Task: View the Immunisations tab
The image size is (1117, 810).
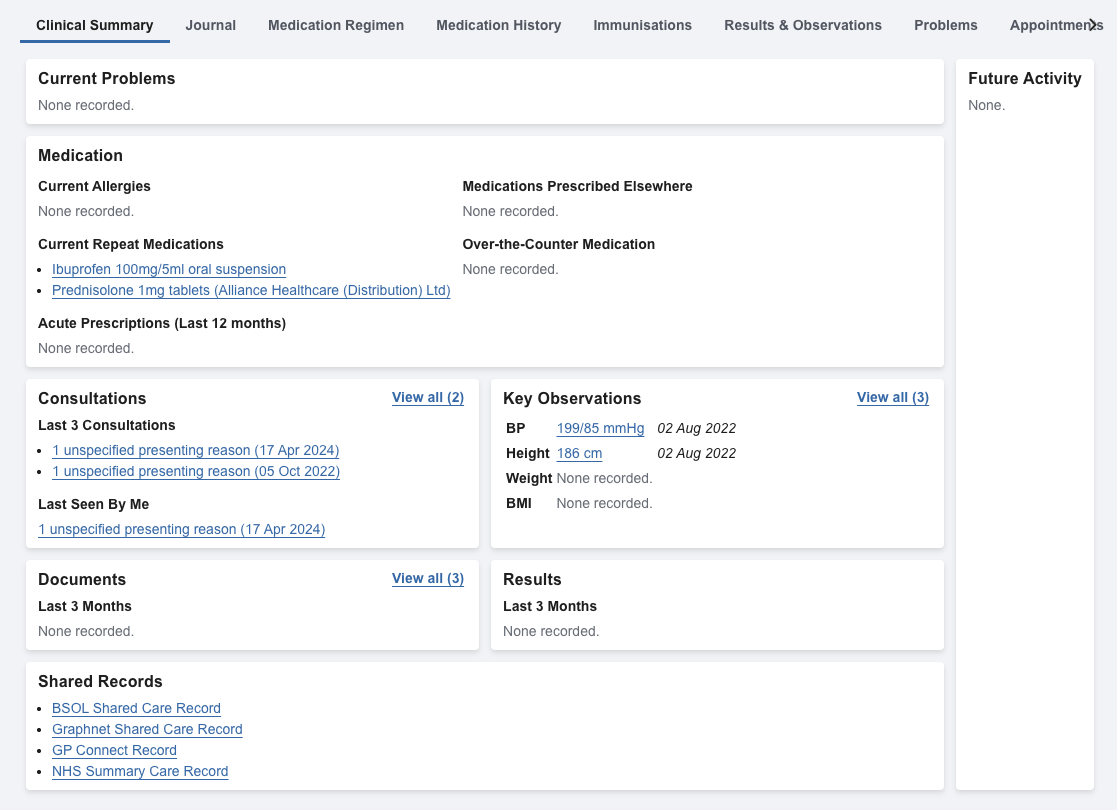Action: [642, 25]
